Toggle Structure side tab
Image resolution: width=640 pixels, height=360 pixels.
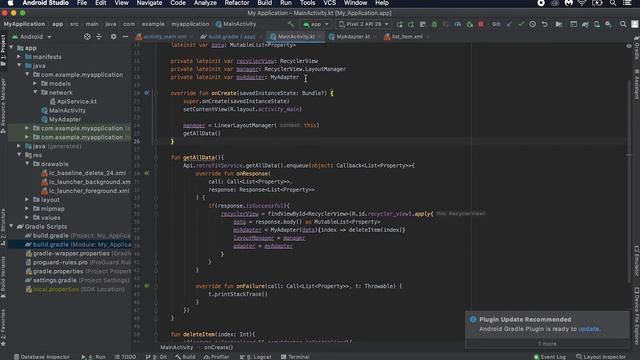pyautogui.click(x=3, y=227)
